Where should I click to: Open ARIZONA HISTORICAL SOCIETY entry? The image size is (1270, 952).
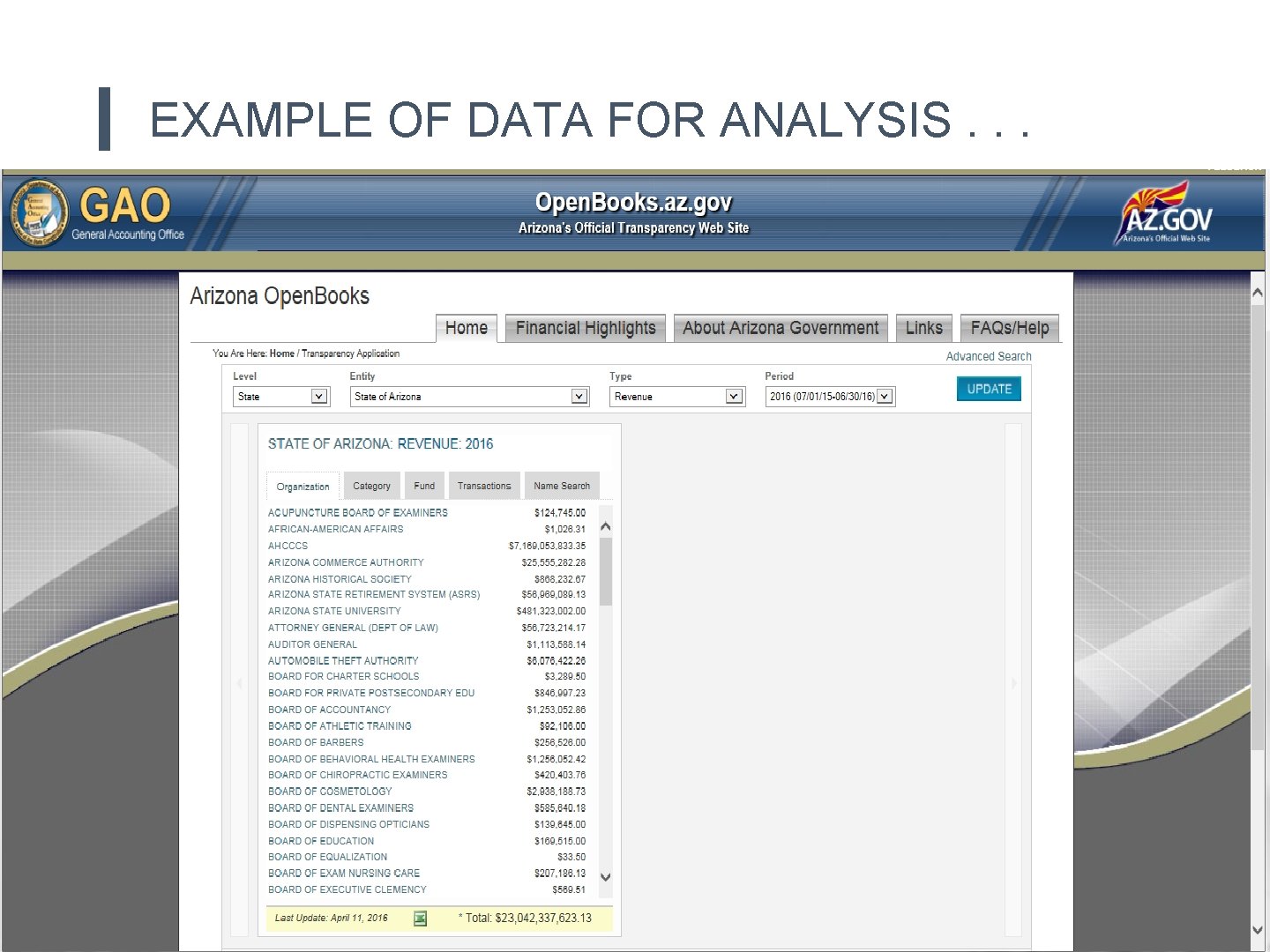pyautogui.click(x=340, y=579)
